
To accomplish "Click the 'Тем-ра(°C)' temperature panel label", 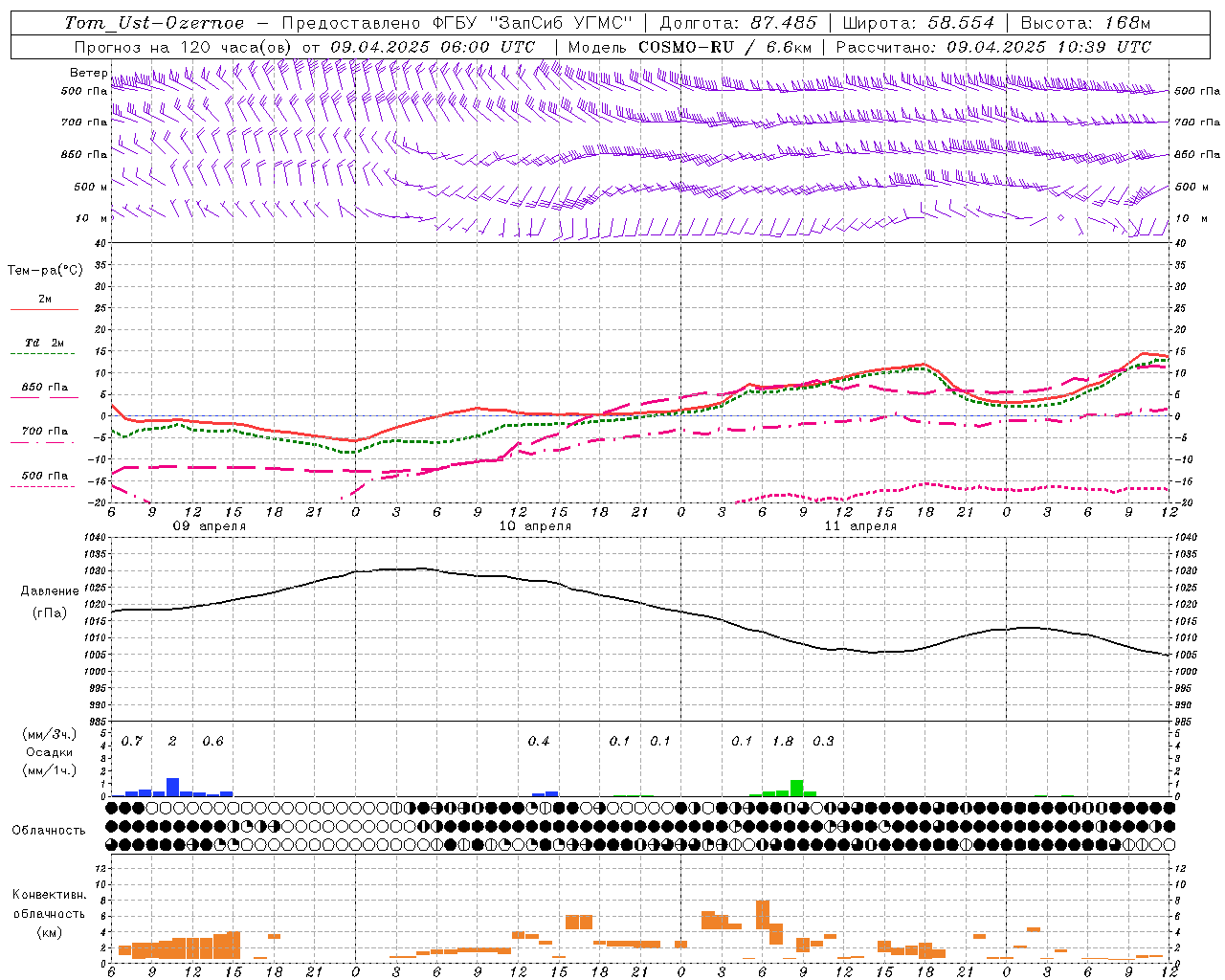I will point(45,271).
